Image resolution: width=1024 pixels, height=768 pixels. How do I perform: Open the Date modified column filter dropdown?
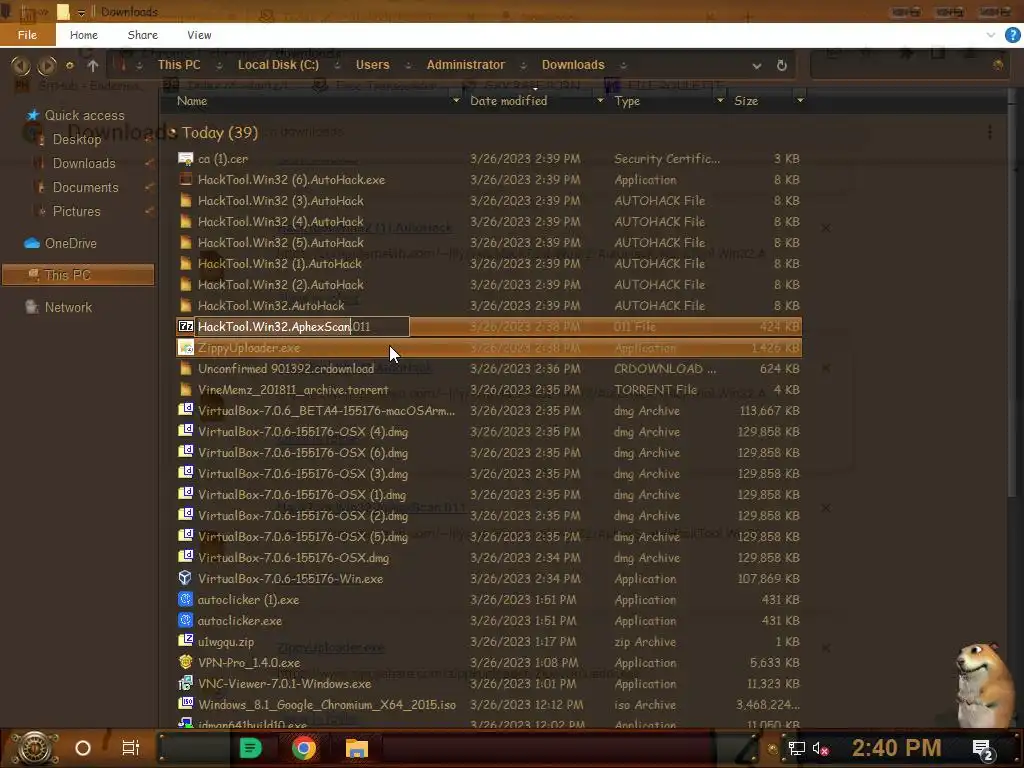click(600, 100)
